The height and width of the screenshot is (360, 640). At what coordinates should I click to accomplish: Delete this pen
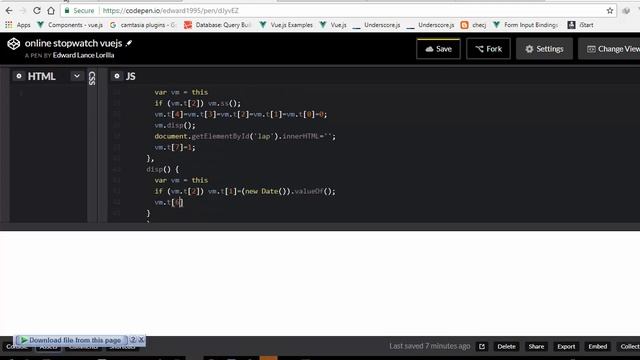(506, 347)
